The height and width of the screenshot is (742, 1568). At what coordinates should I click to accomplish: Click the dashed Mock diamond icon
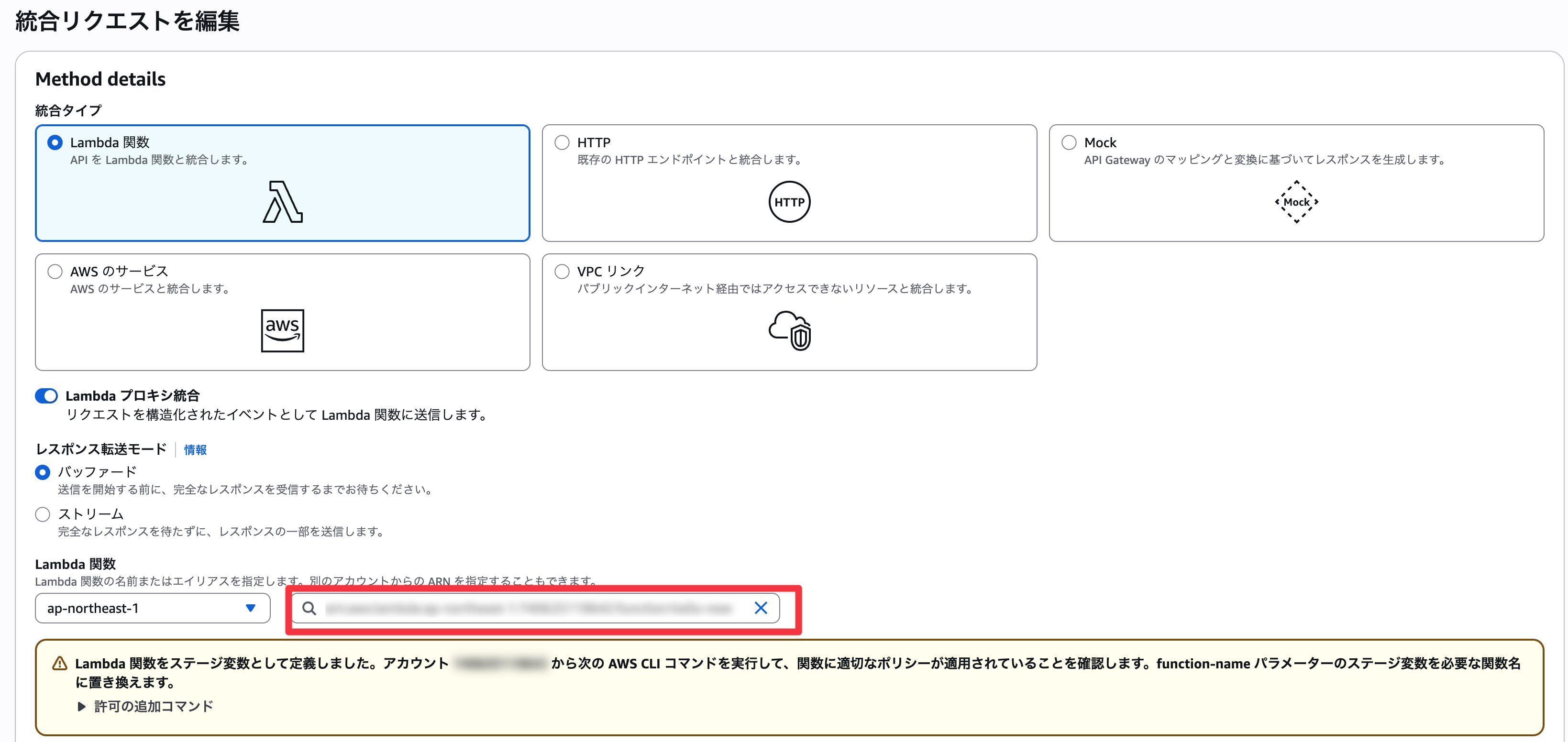click(1296, 202)
